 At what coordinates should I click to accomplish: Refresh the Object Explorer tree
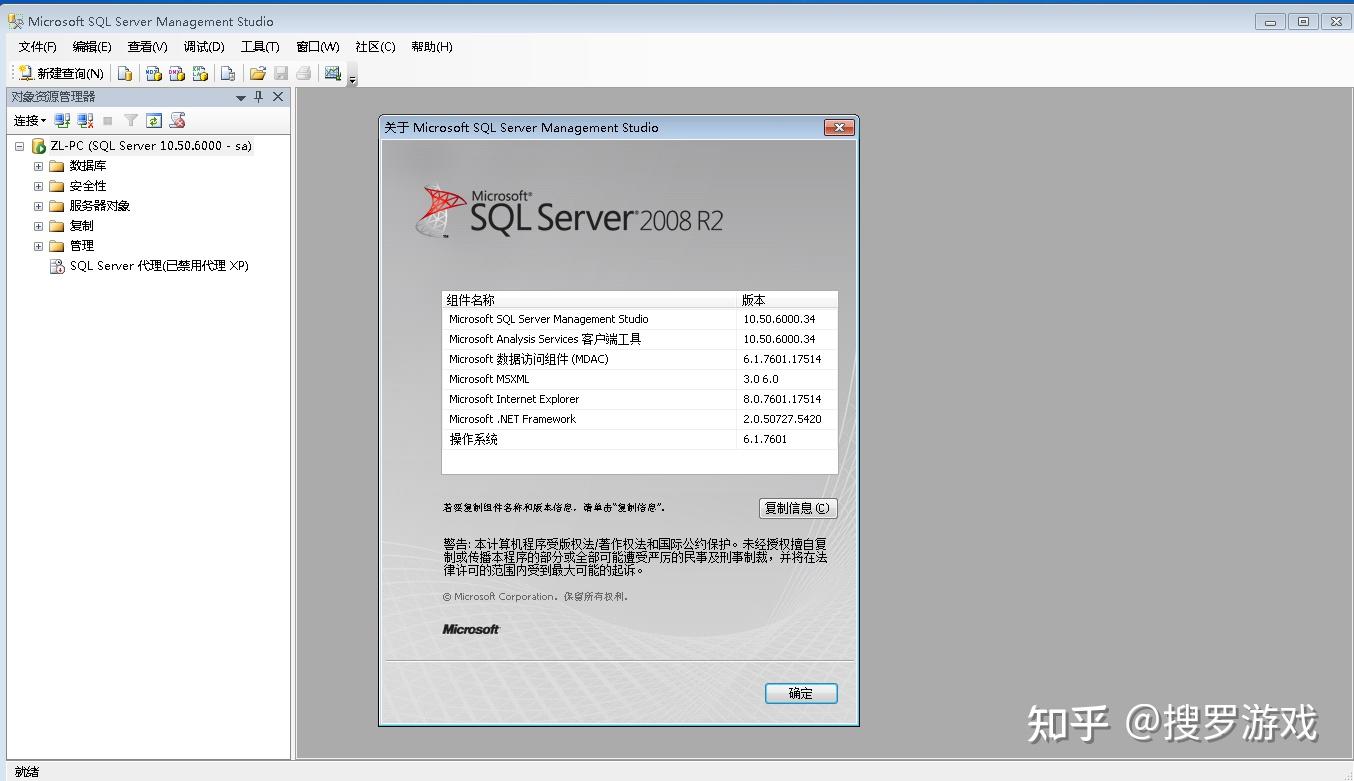tap(154, 121)
